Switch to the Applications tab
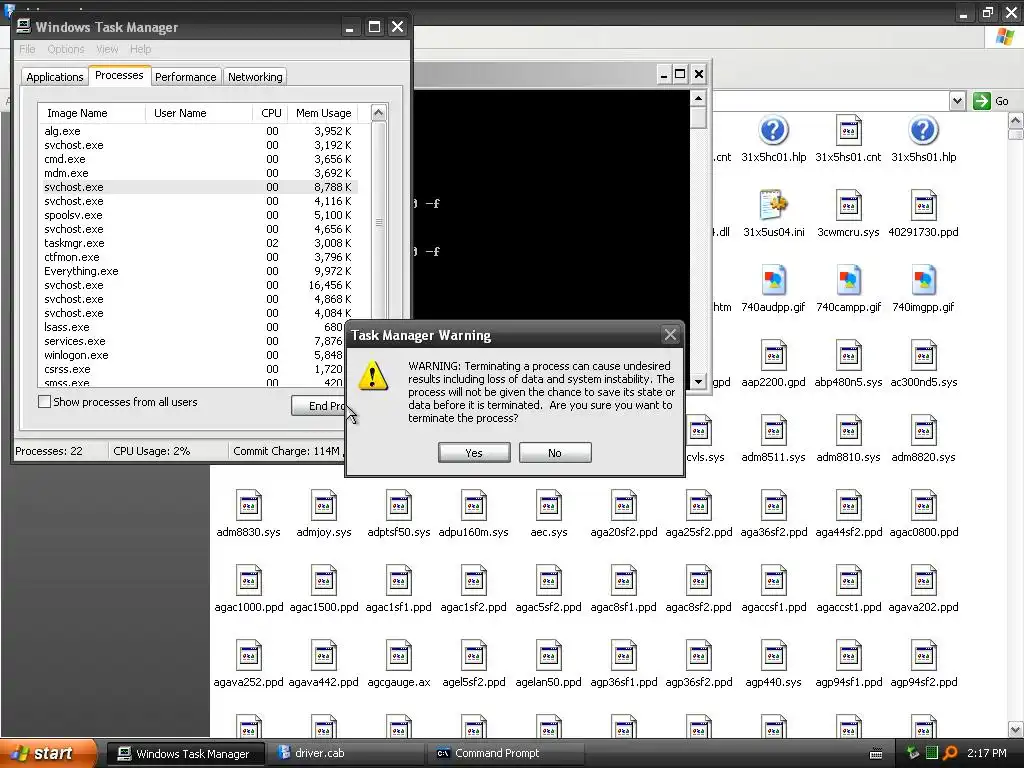Image resolution: width=1024 pixels, height=768 pixels. tap(55, 77)
